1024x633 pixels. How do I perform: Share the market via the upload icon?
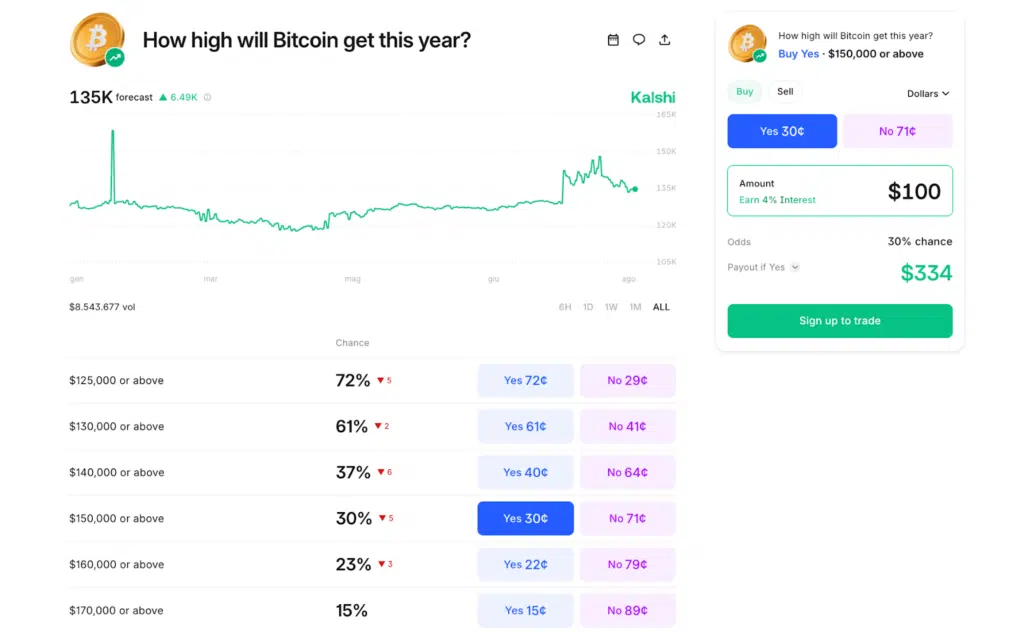point(665,39)
